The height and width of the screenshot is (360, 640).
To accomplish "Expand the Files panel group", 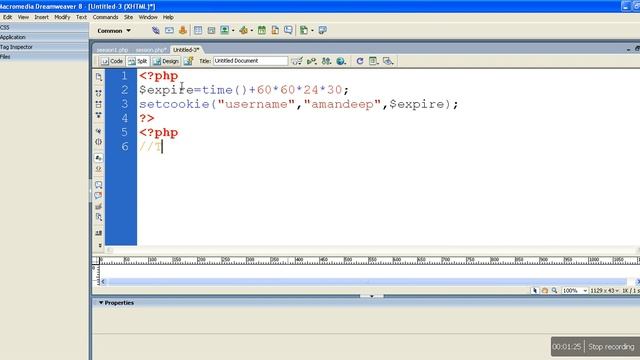I will 44,57.
